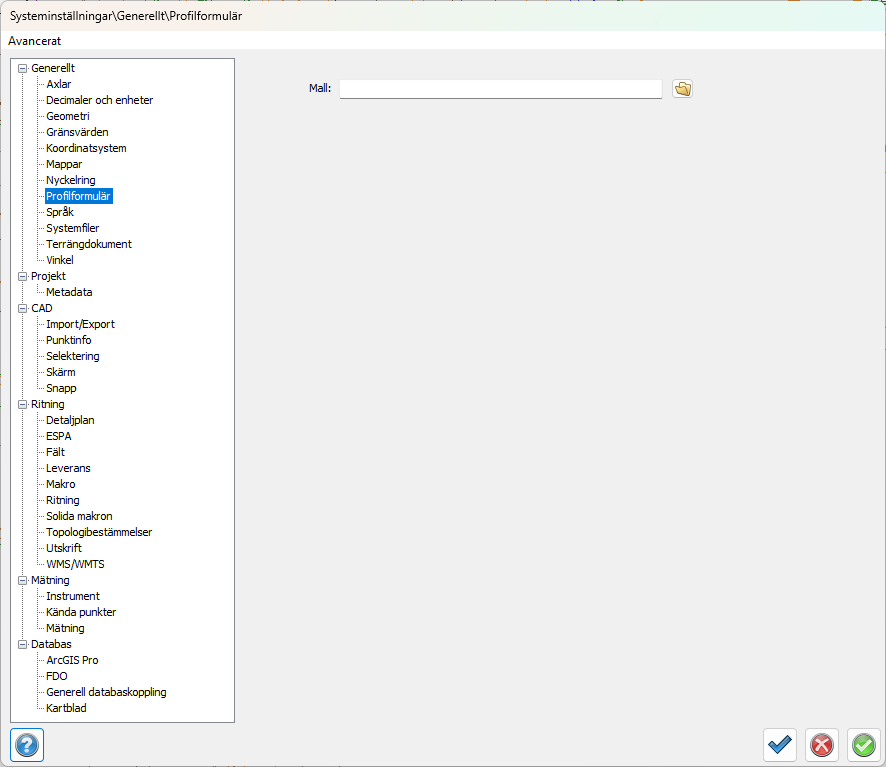Select ArcGIS Pro under Databas
Image resolution: width=886 pixels, height=767 pixels.
pos(72,660)
